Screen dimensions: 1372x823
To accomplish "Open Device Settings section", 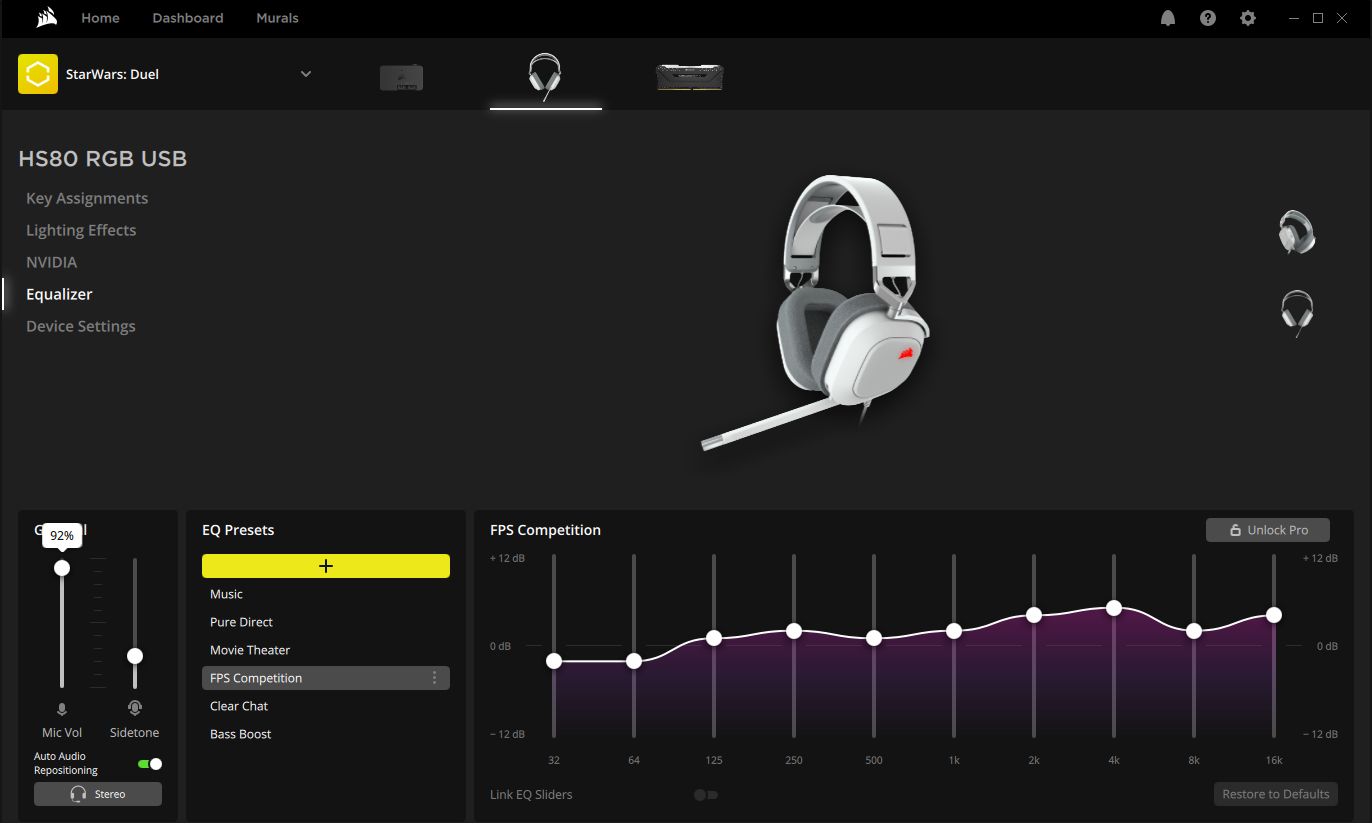I will (x=81, y=326).
